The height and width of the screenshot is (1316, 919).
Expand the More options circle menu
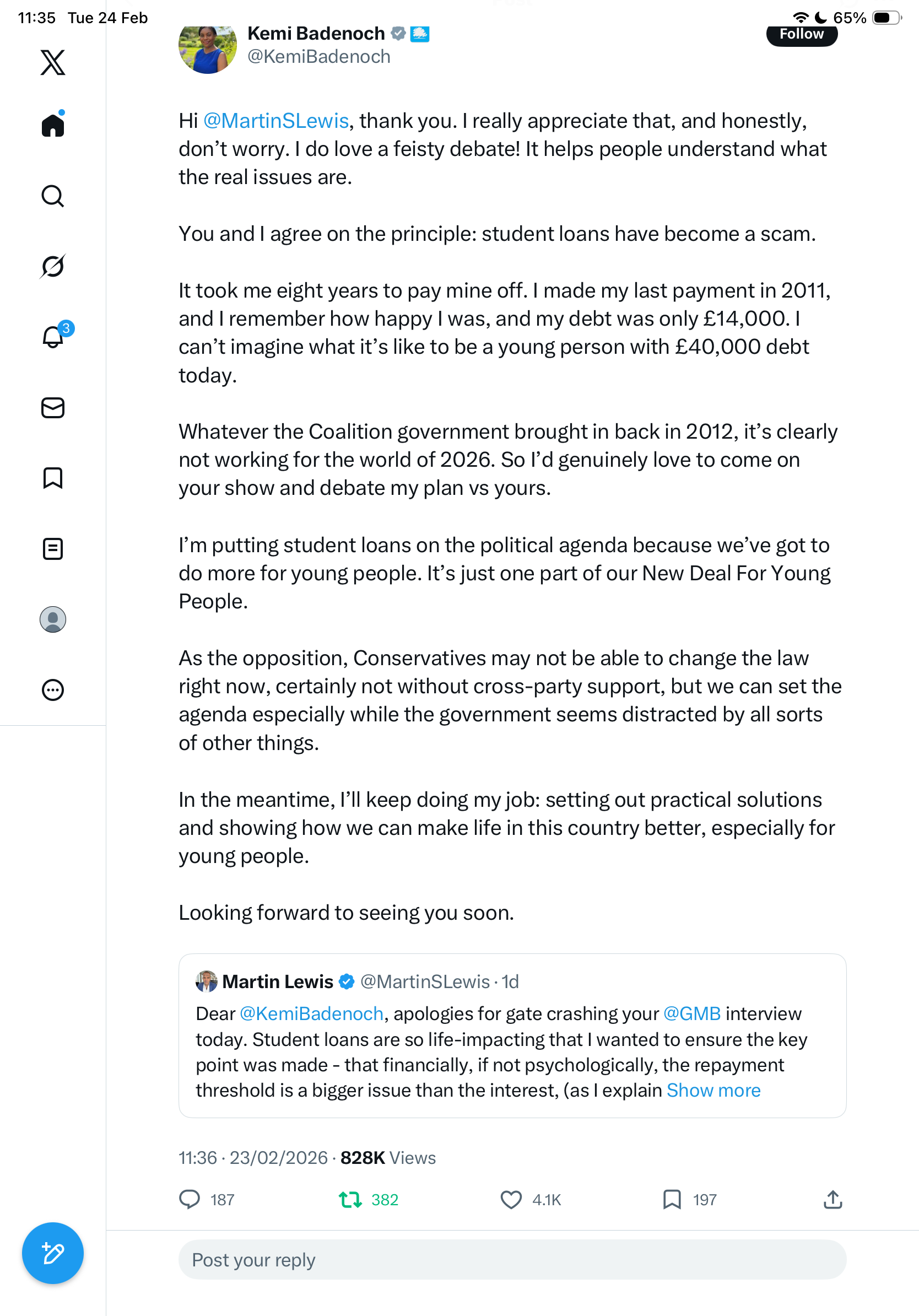pyautogui.click(x=53, y=690)
